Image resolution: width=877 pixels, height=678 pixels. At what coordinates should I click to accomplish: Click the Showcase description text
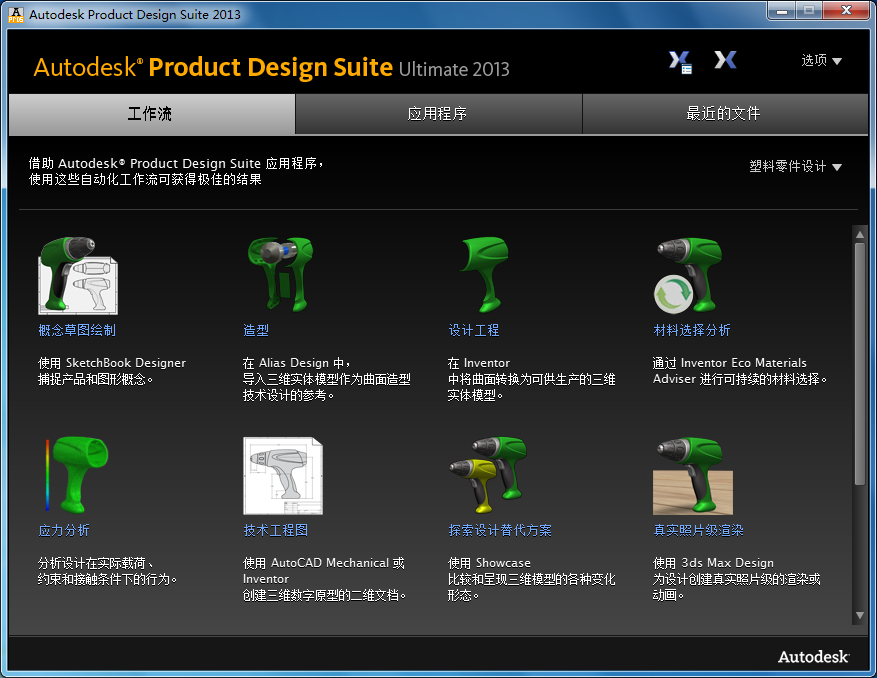click(531, 579)
